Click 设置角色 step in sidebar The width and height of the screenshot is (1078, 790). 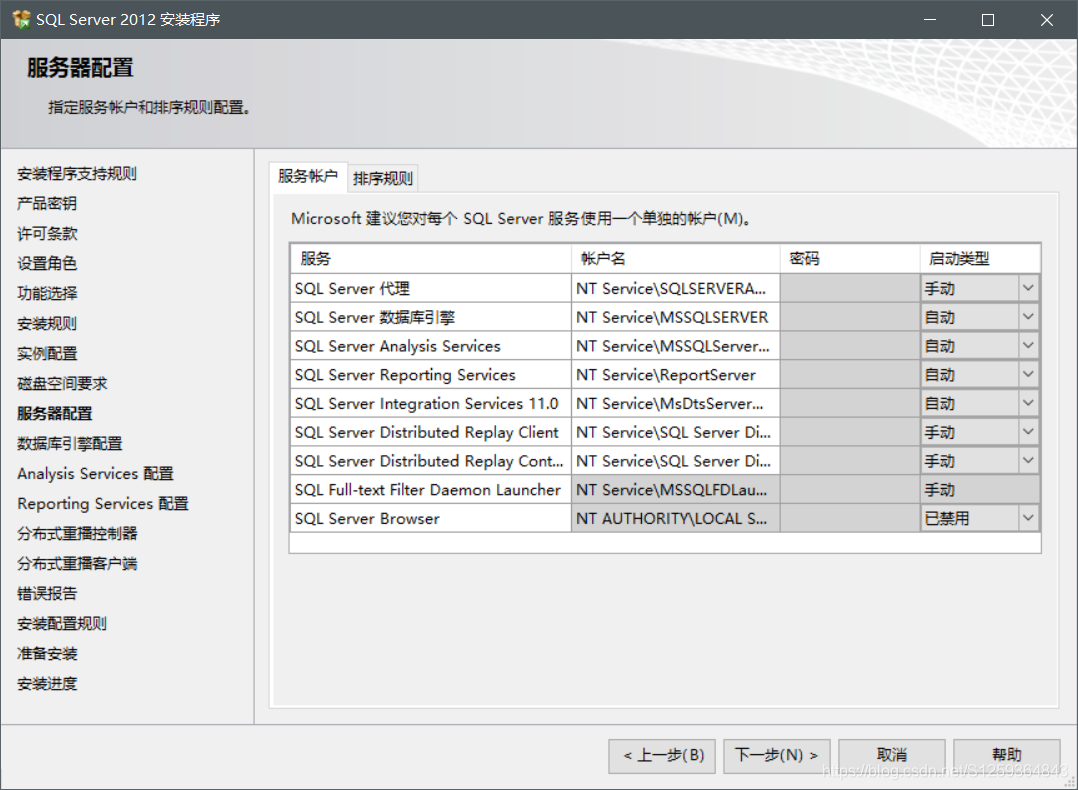pyautogui.click(x=47, y=263)
